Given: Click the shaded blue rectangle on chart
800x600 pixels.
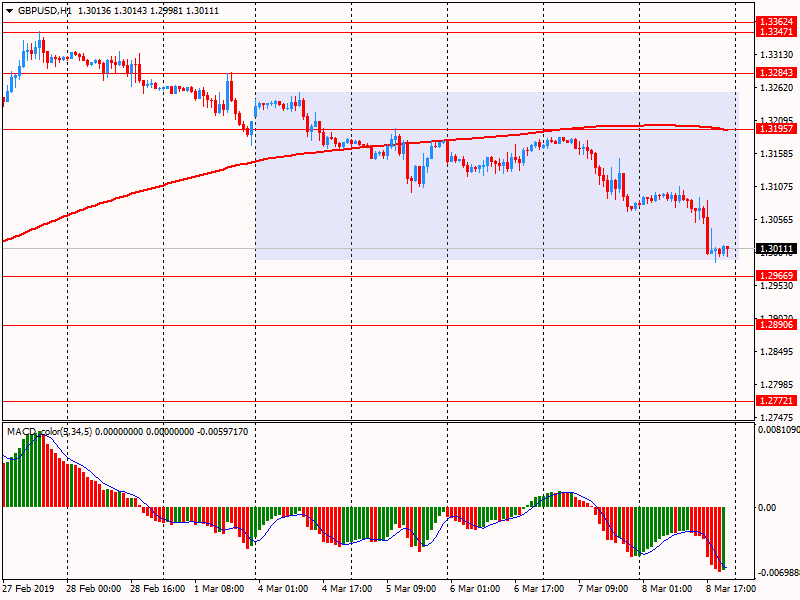Looking at the screenshot, I should click(x=496, y=176).
